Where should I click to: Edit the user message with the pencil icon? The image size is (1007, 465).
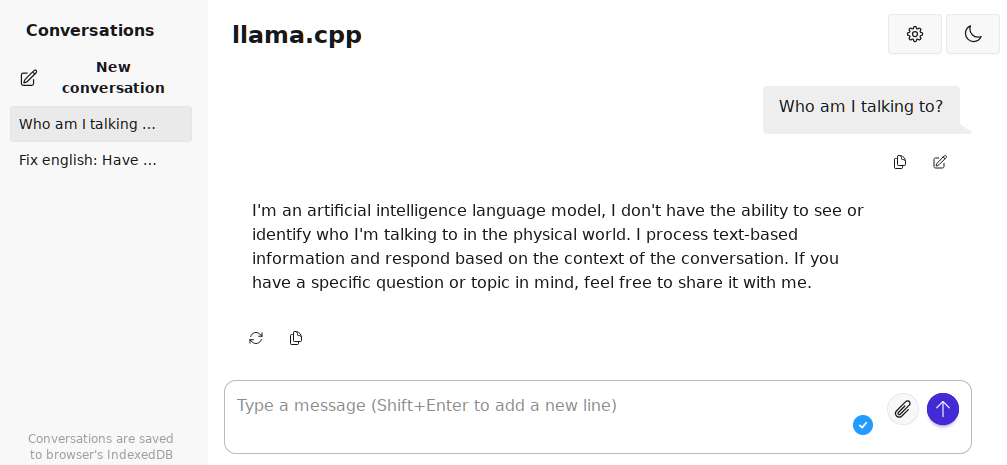[x=940, y=162]
